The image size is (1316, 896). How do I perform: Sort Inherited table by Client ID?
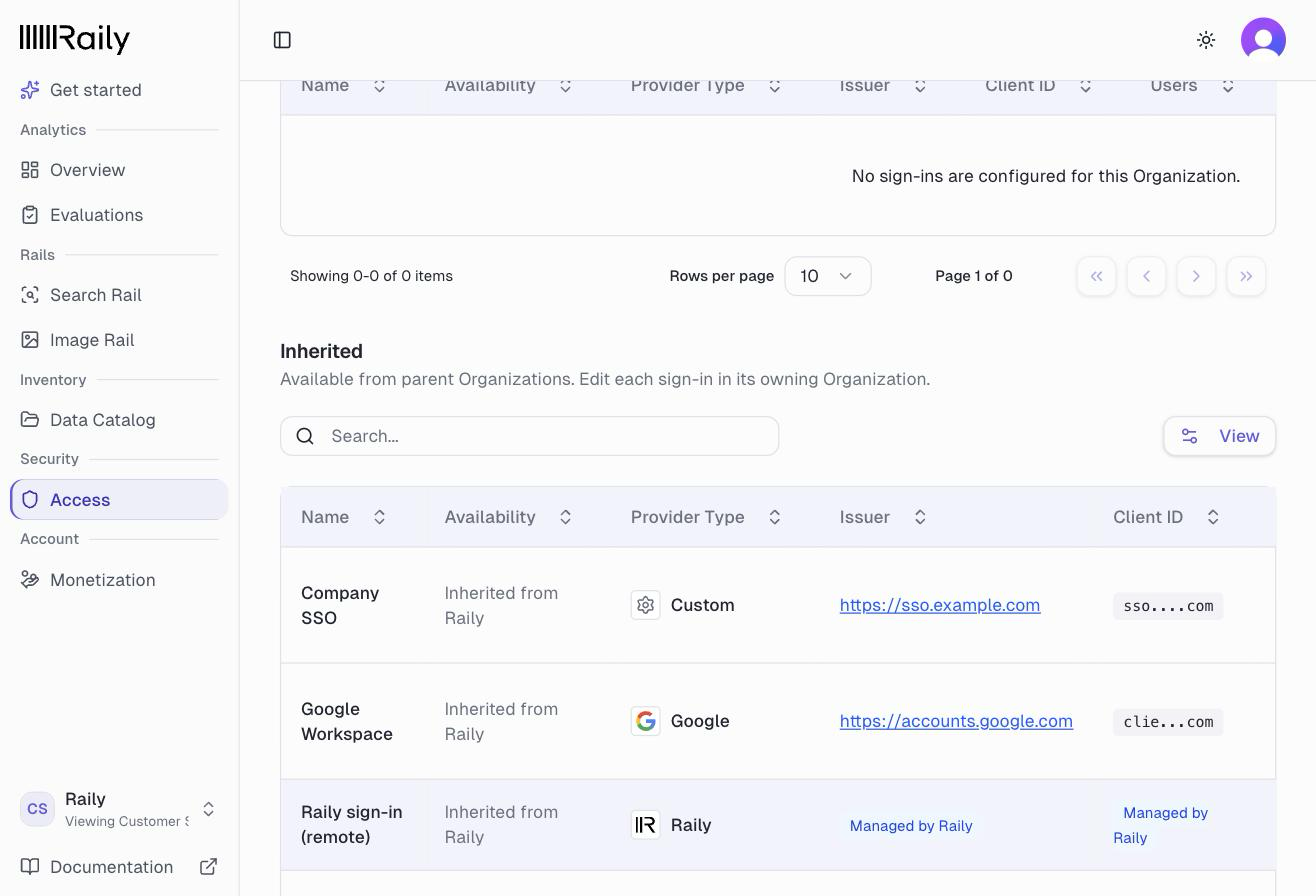click(1167, 517)
